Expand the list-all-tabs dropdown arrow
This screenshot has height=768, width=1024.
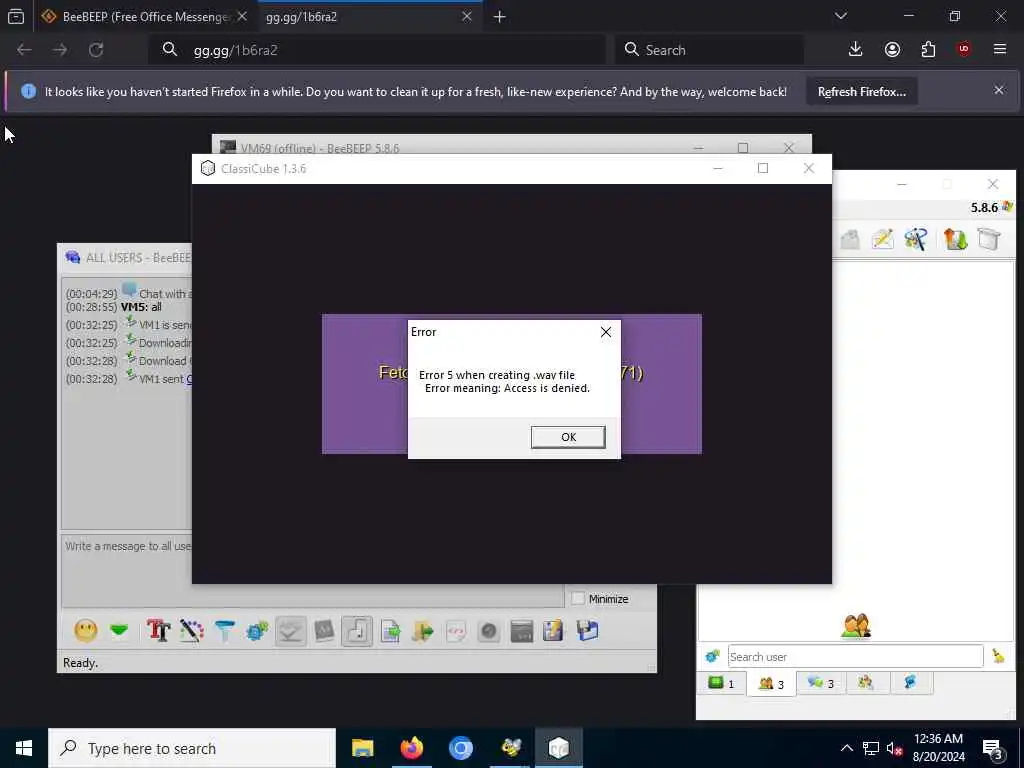click(840, 16)
